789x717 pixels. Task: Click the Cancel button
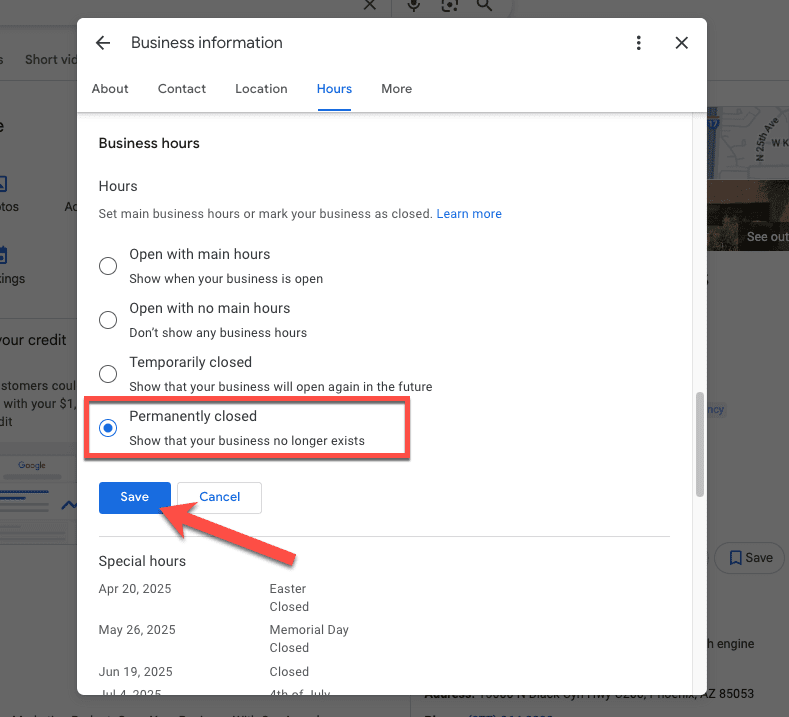(x=219, y=497)
